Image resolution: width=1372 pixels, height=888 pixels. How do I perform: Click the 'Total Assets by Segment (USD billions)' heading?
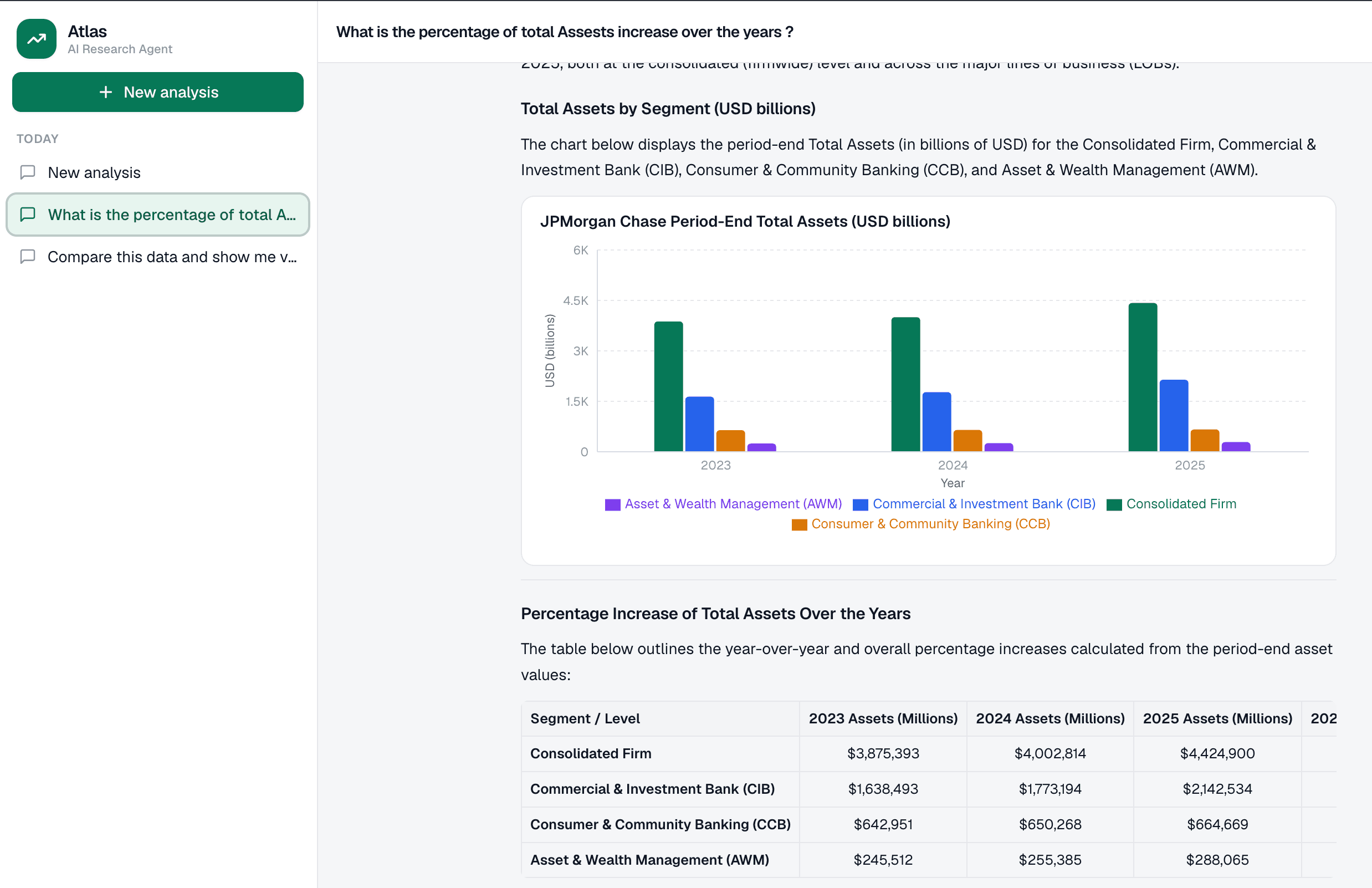[x=668, y=109]
